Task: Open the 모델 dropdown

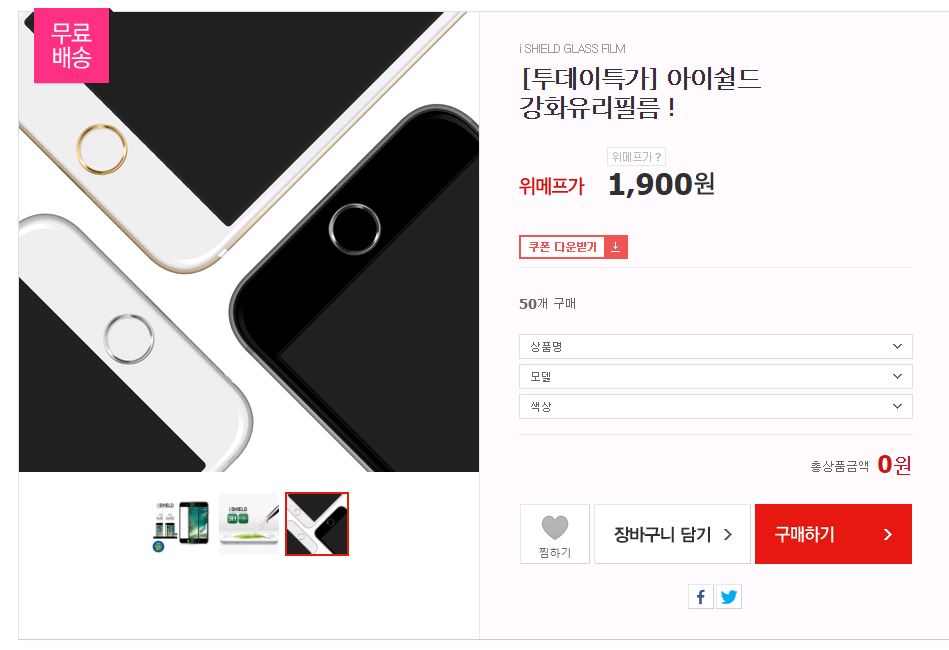Action: coord(715,376)
